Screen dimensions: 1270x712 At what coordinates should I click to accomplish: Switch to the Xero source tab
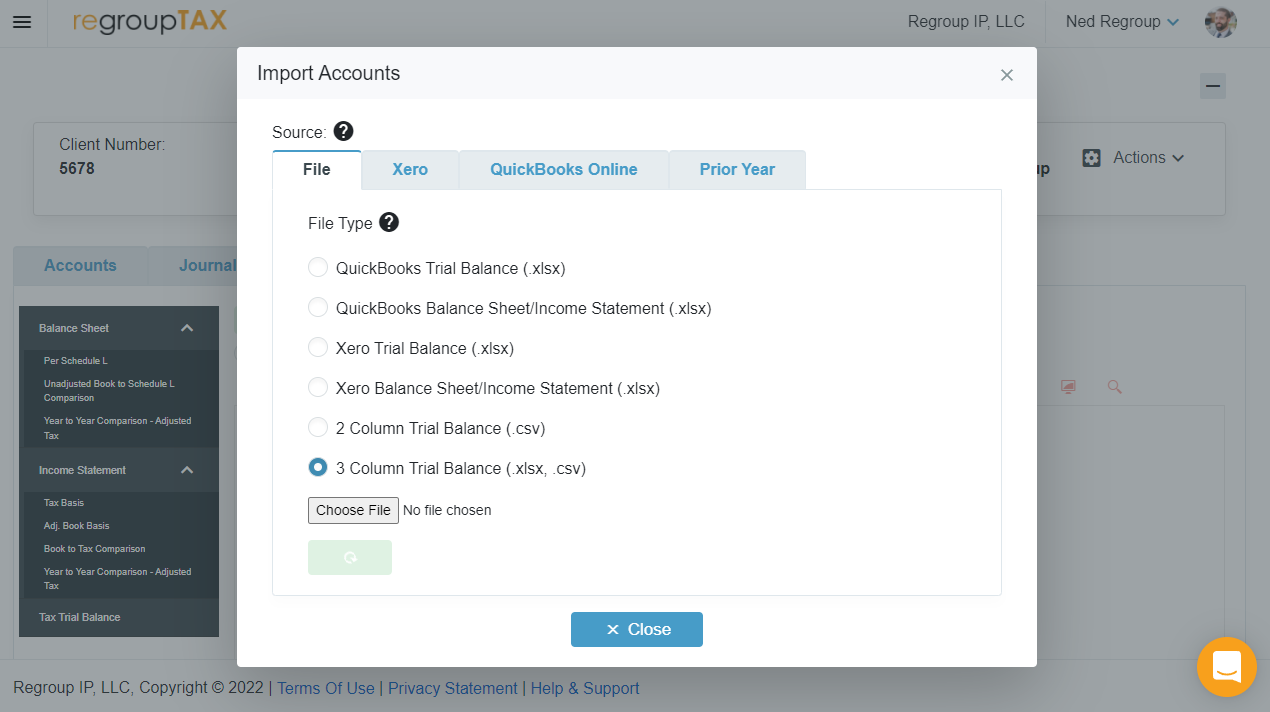point(410,170)
